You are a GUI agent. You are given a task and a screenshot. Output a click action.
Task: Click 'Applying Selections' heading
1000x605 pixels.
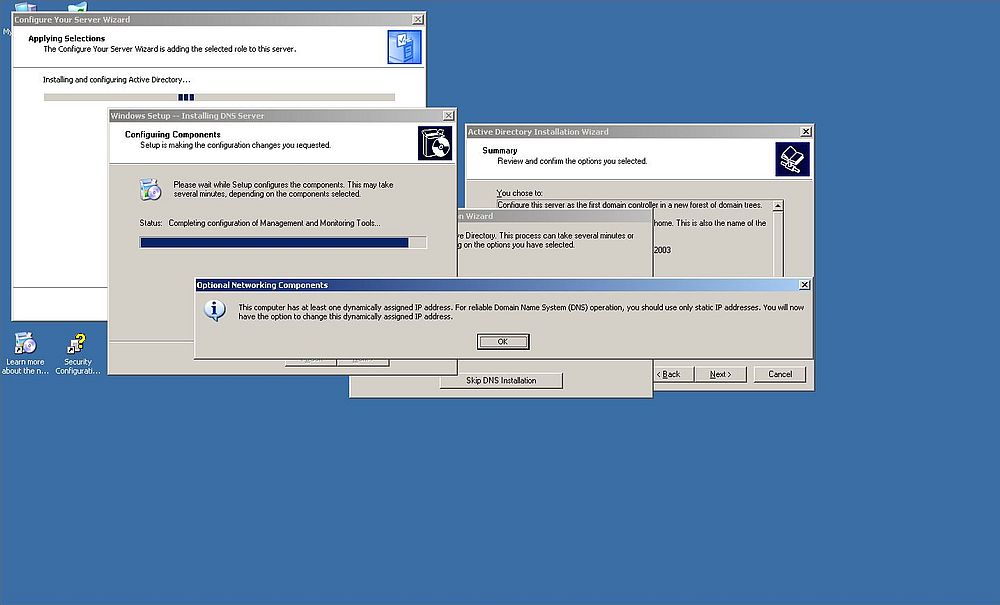pyautogui.click(x=66, y=38)
